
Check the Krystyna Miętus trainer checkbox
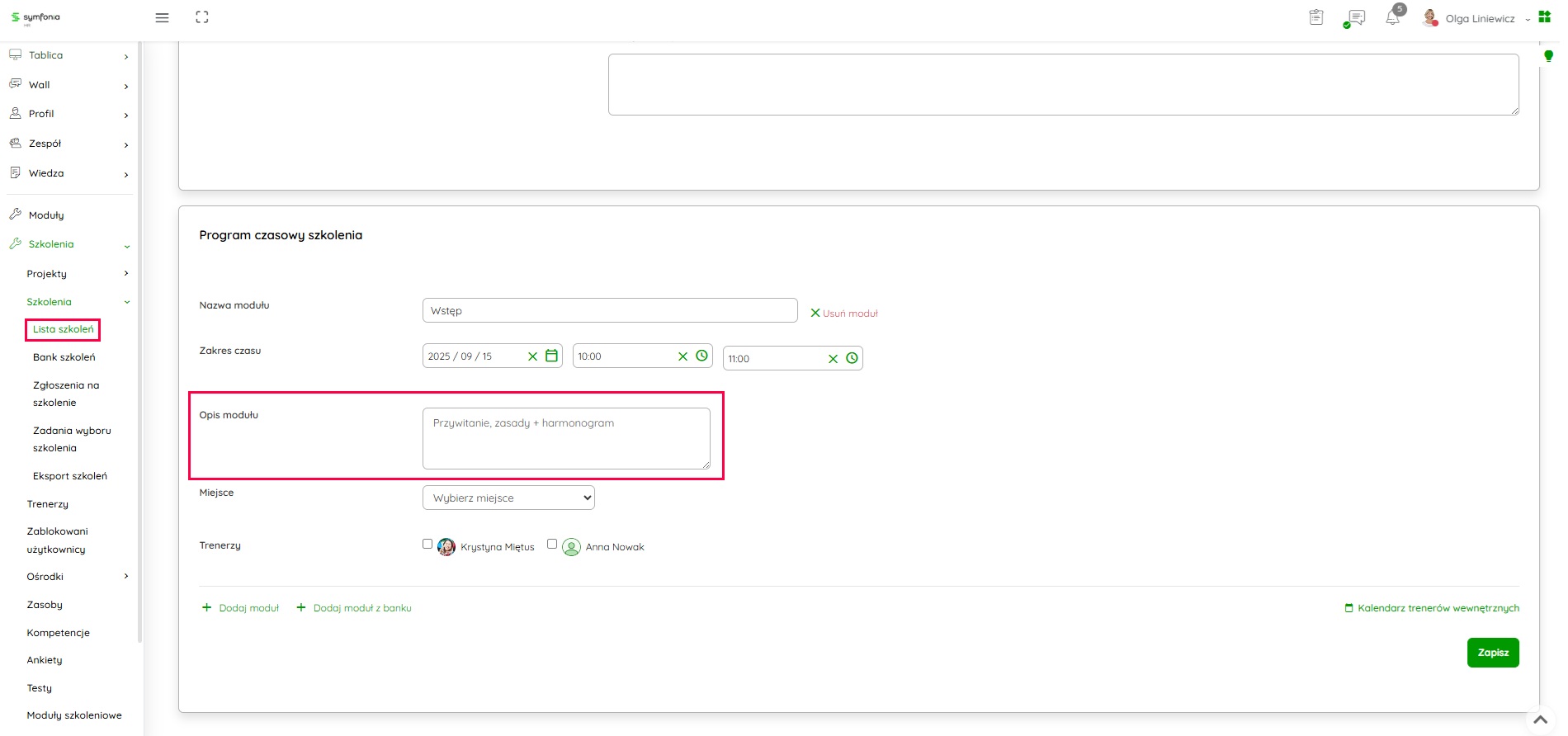pos(427,545)
